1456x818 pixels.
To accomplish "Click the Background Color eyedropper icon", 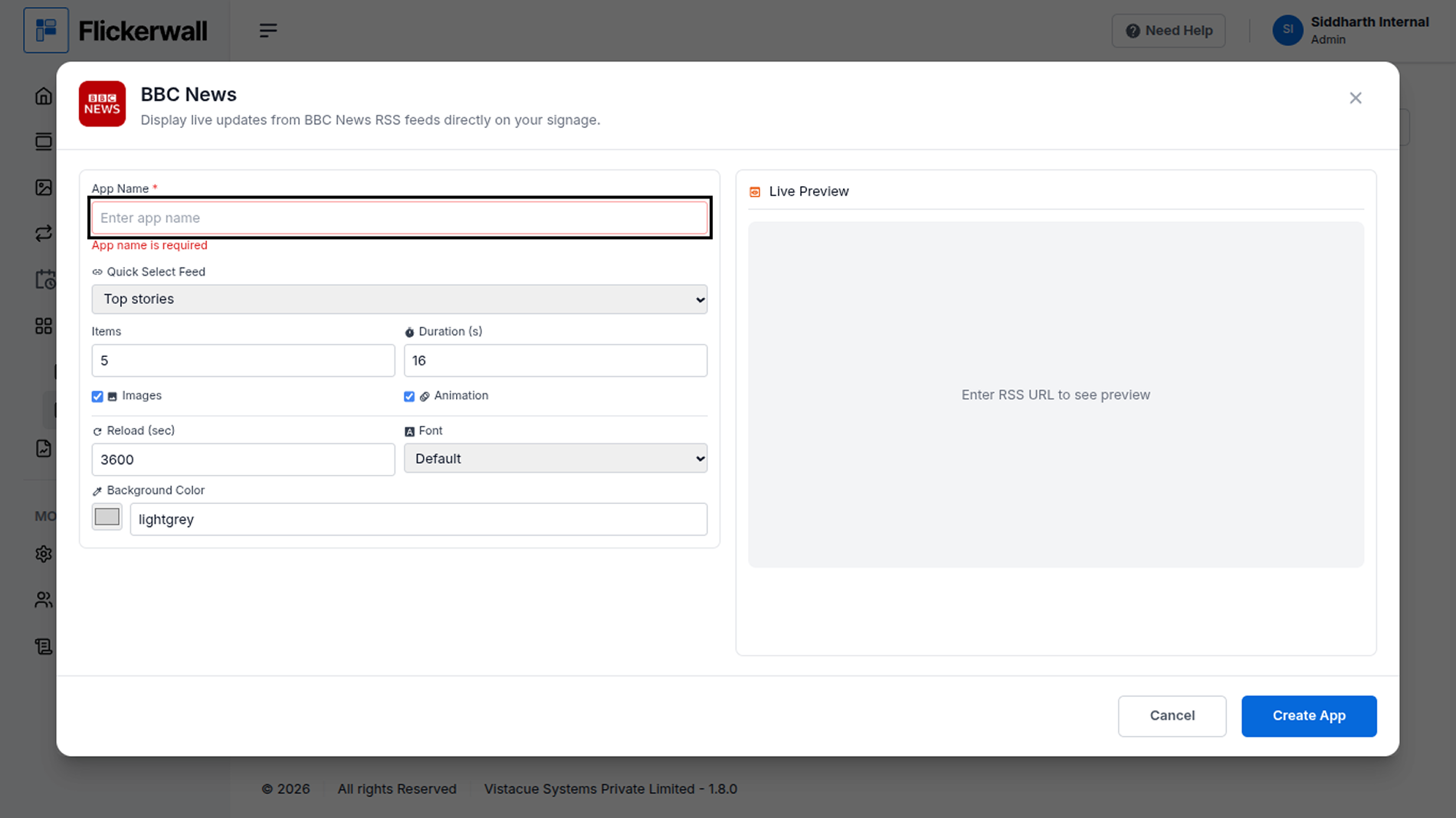I will pyautogui.click(x=97, y=491).
